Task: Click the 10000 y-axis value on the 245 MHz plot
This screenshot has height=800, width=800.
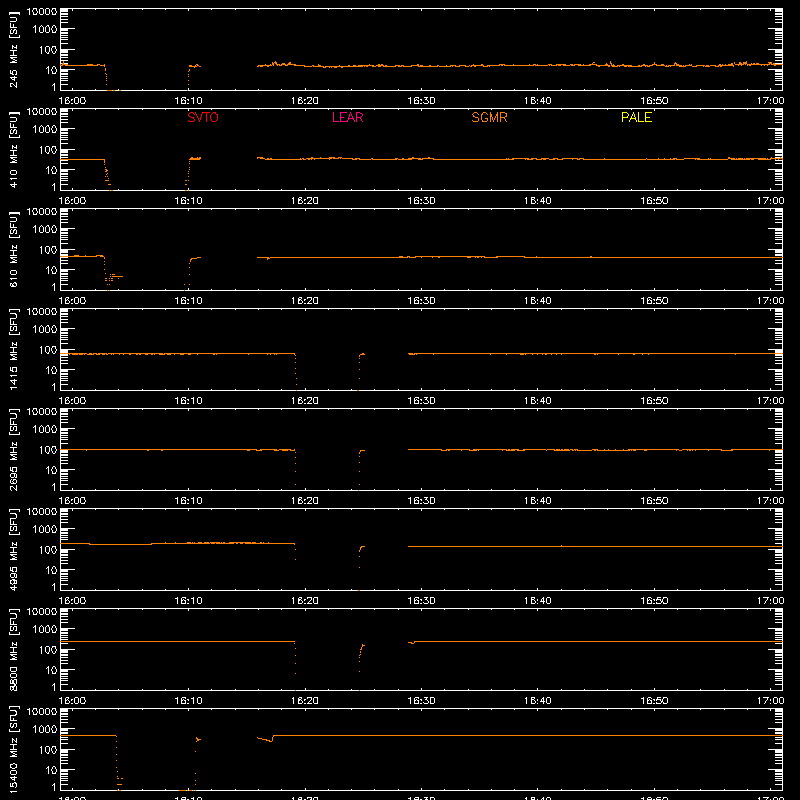Action: [x=42, y=12]
